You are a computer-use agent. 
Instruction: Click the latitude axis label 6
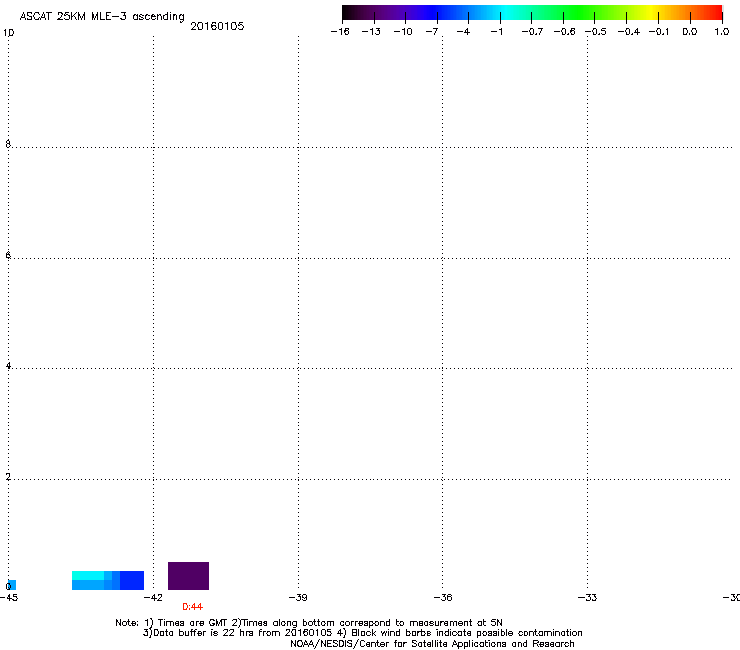tap(8, 255)
